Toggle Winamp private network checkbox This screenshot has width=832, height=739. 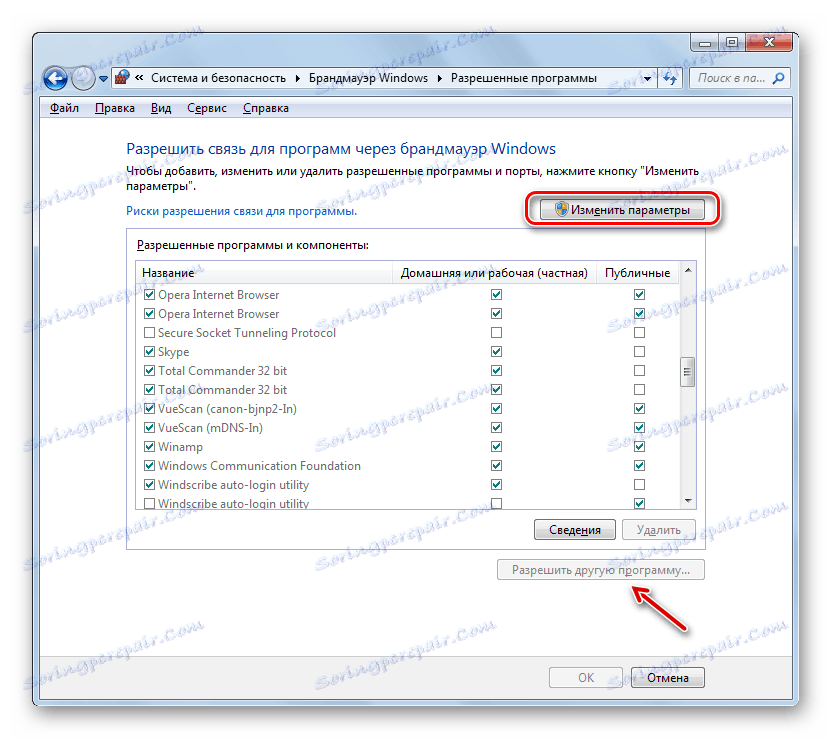[x=496, y=447]
